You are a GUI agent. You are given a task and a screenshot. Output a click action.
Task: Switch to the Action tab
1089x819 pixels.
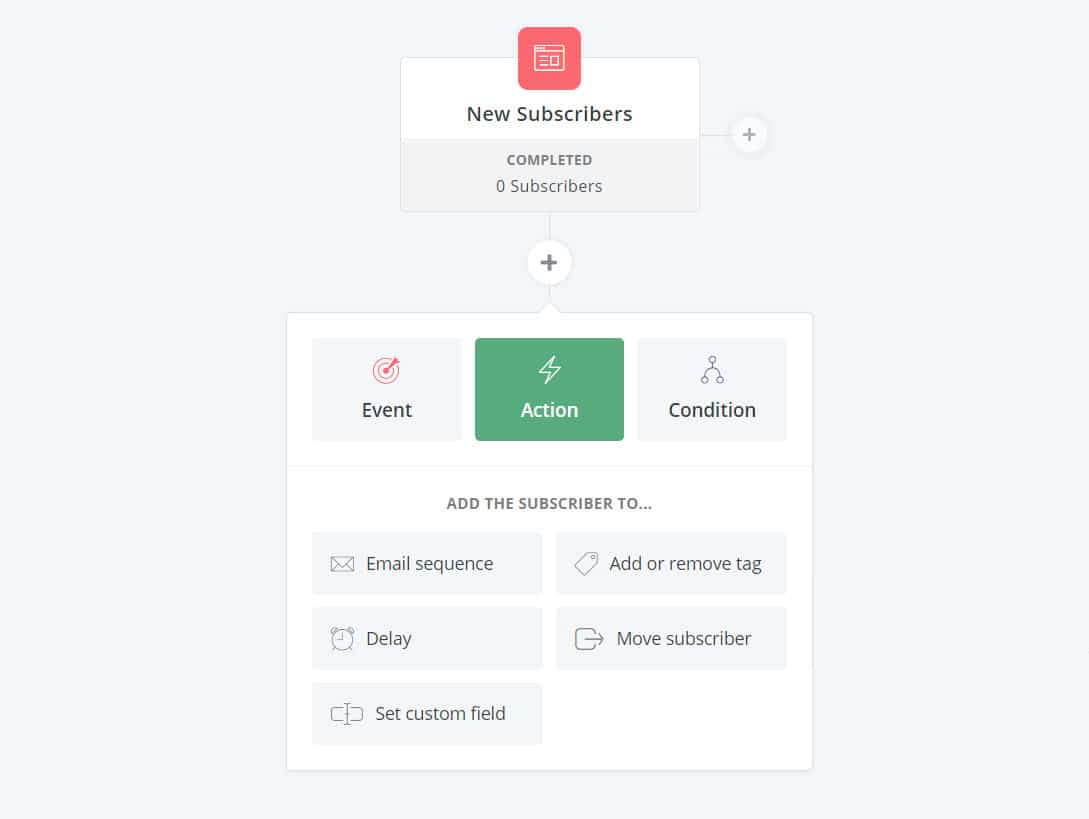tap(549, 390)
